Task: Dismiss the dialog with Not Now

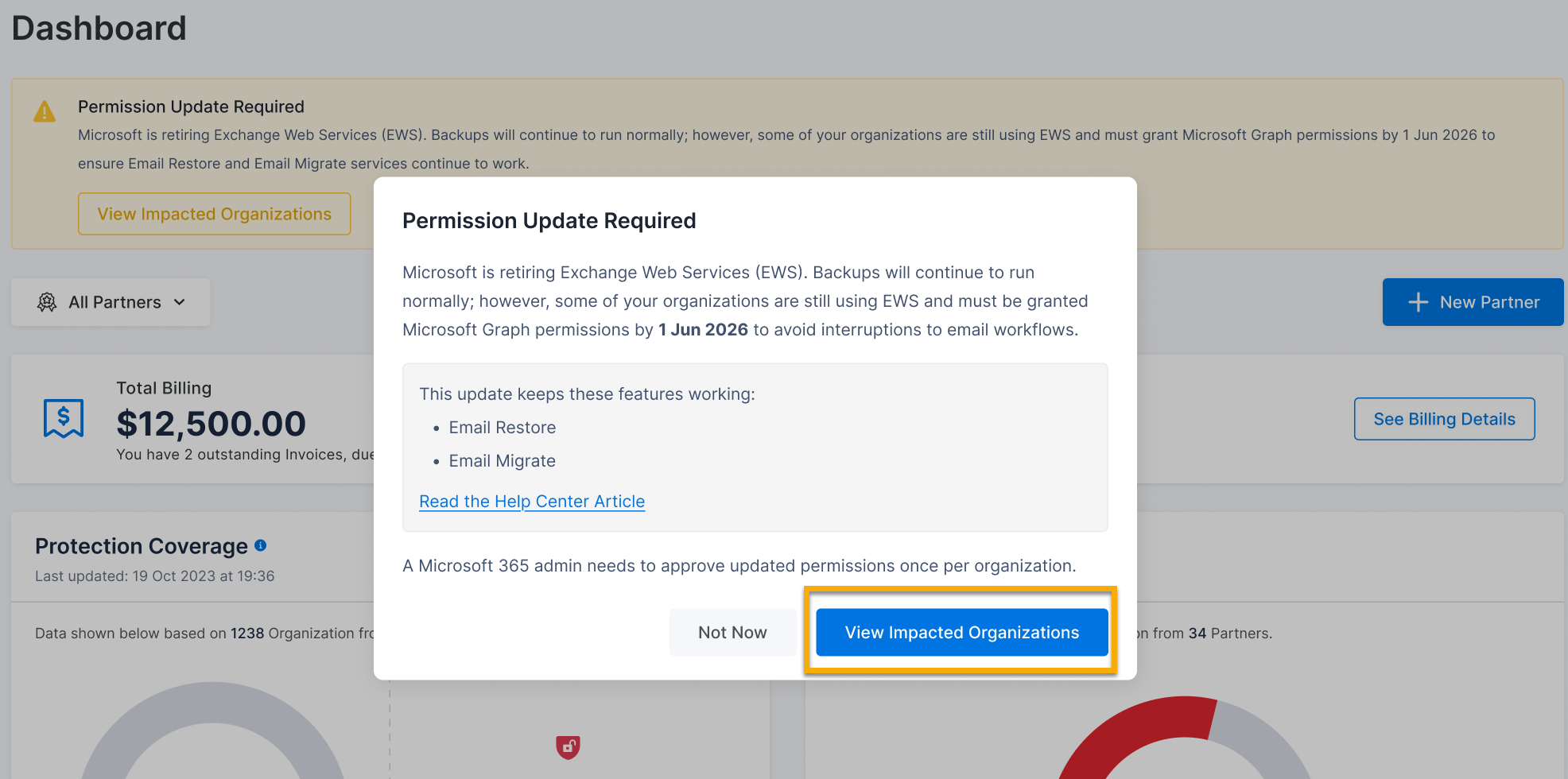Action: (732, 633)
